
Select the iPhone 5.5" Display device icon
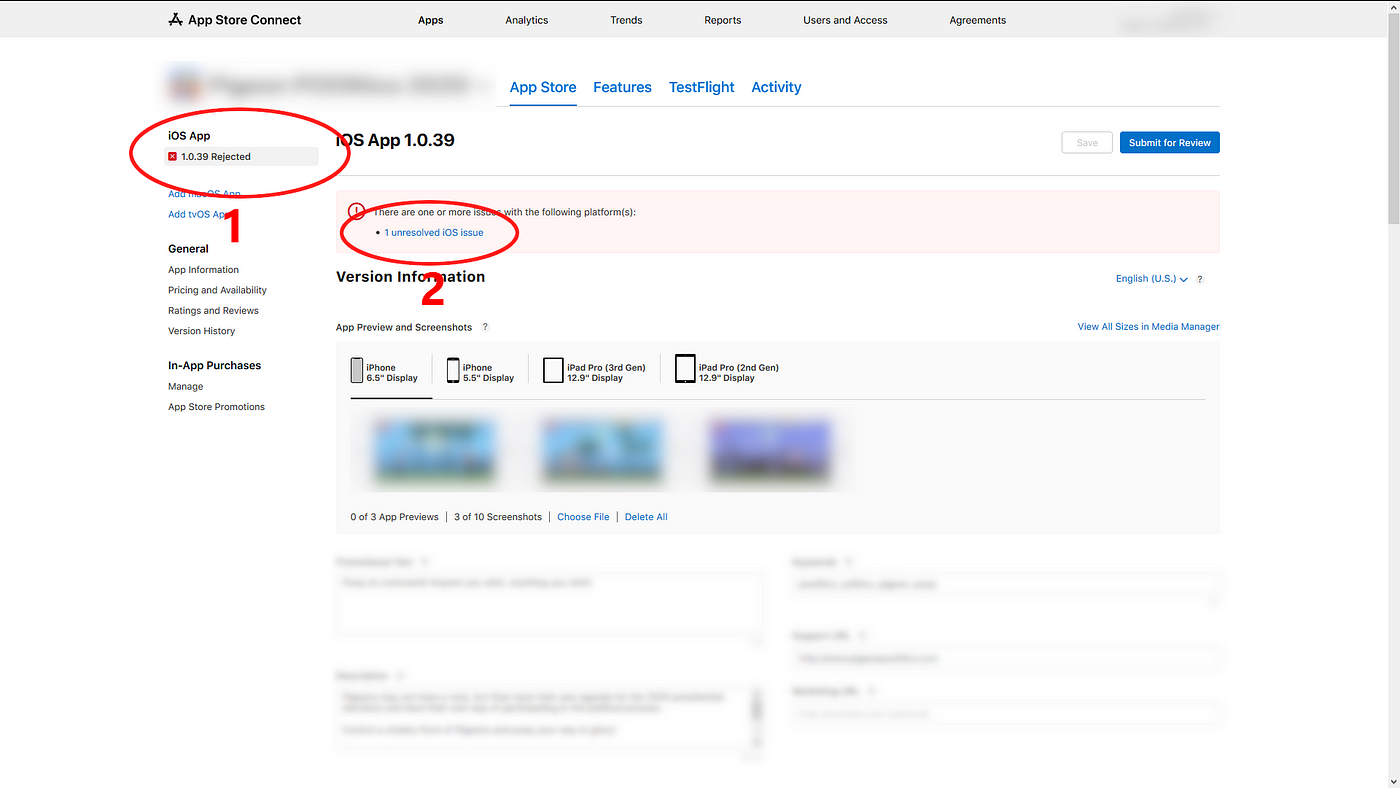click(453, 370)
